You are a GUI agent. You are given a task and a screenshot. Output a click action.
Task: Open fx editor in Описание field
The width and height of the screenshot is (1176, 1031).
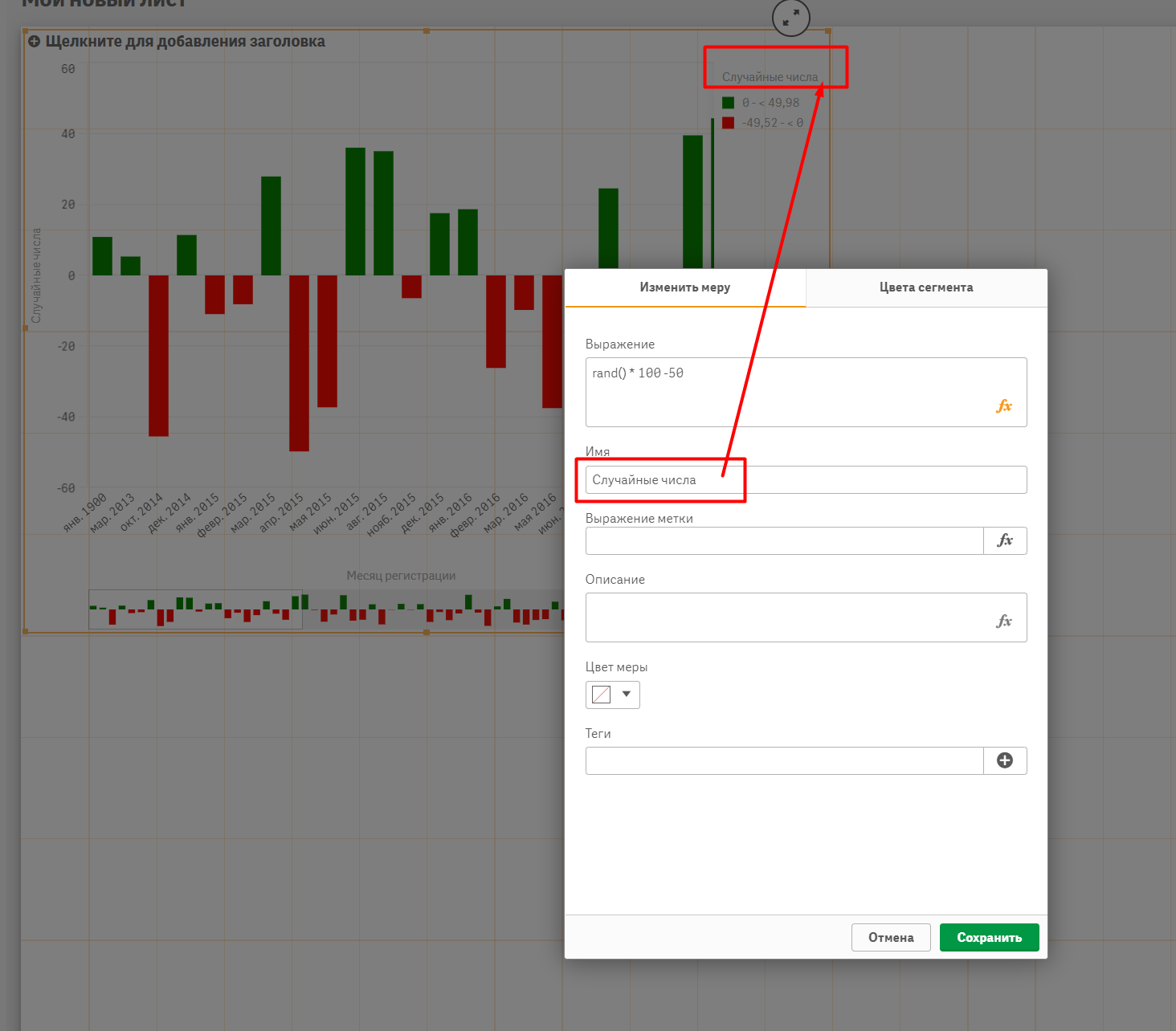(1004, 621)
